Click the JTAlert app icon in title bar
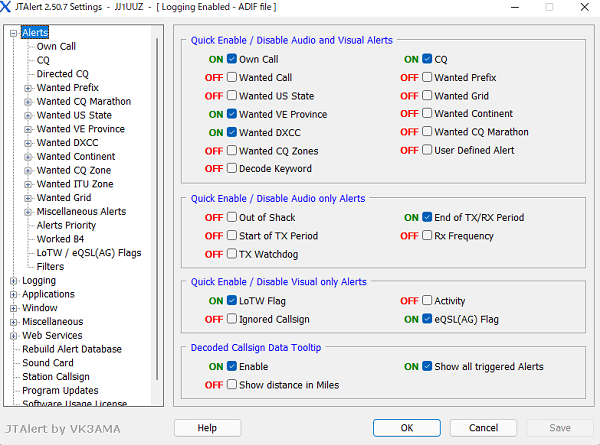Viewport: 600px width, 445px height. coord(9,7)
